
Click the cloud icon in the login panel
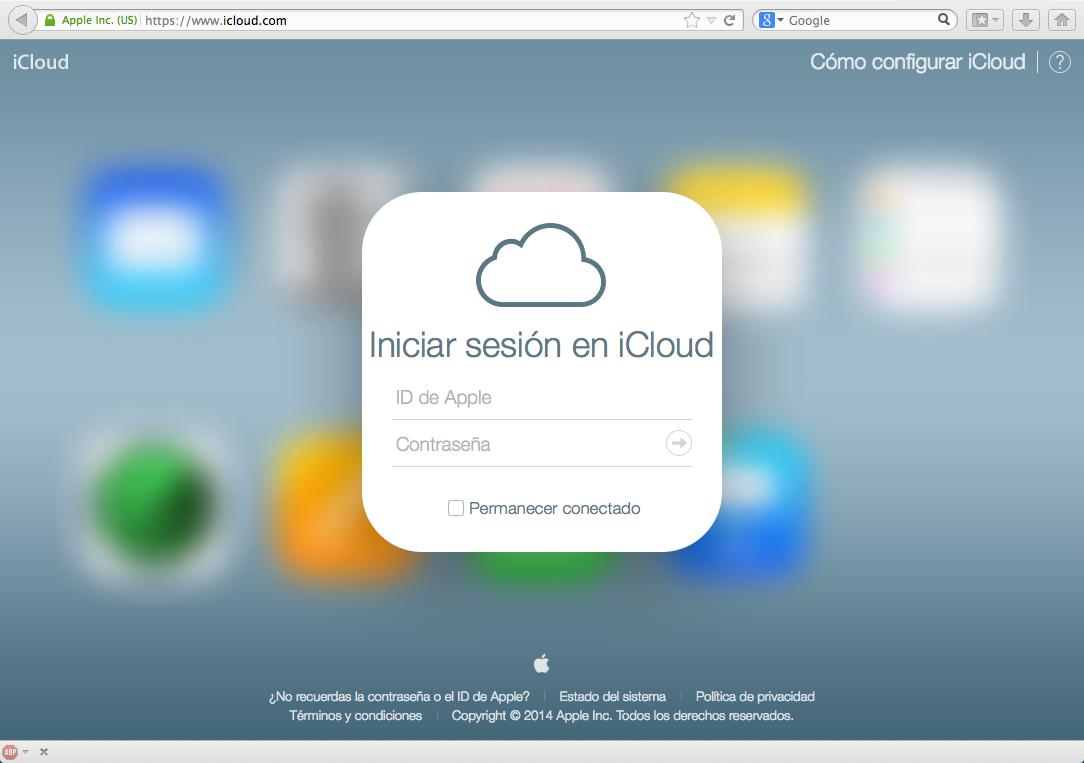(x=541, y=265)
